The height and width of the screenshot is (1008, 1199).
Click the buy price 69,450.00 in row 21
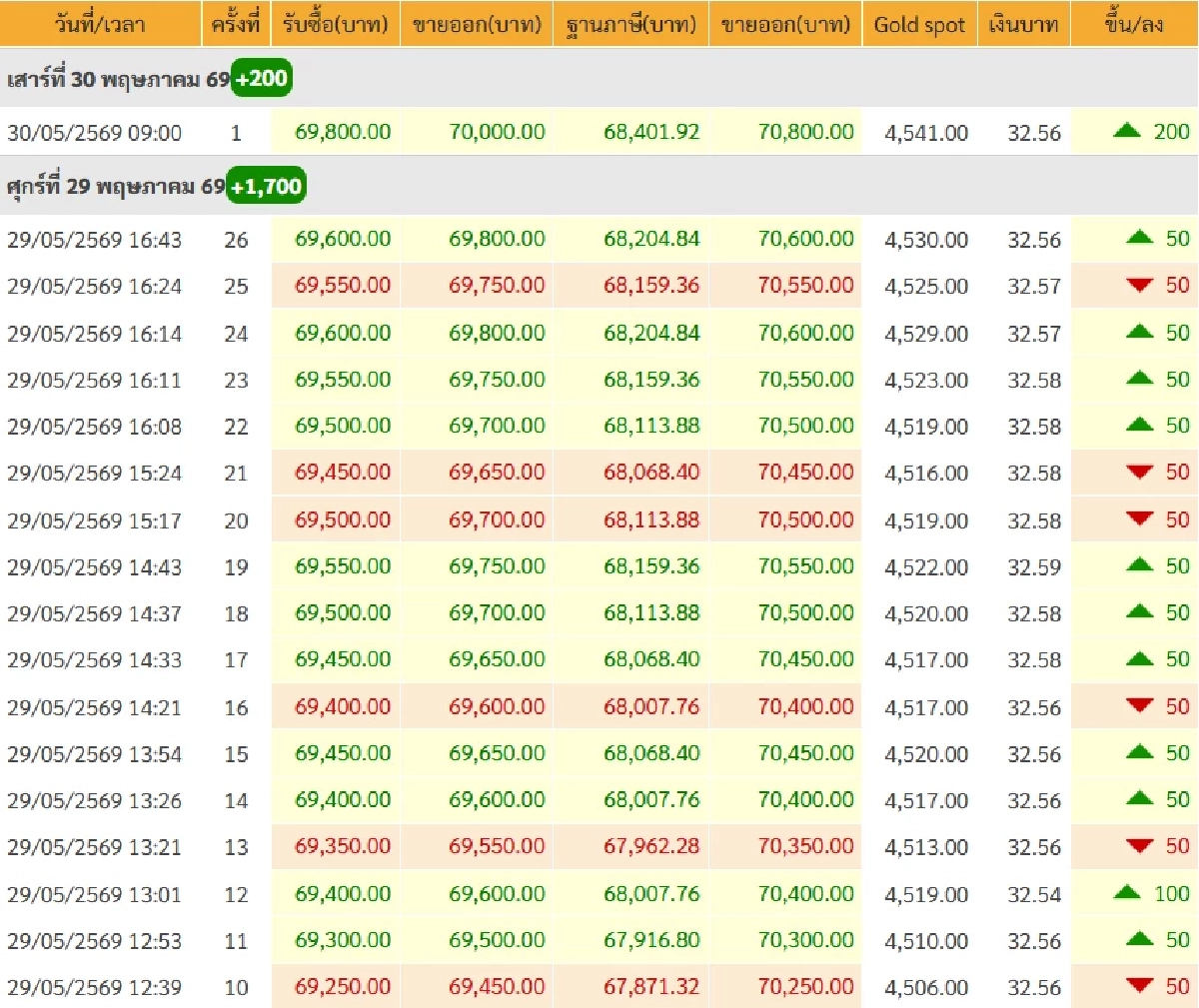coord(343,473)
